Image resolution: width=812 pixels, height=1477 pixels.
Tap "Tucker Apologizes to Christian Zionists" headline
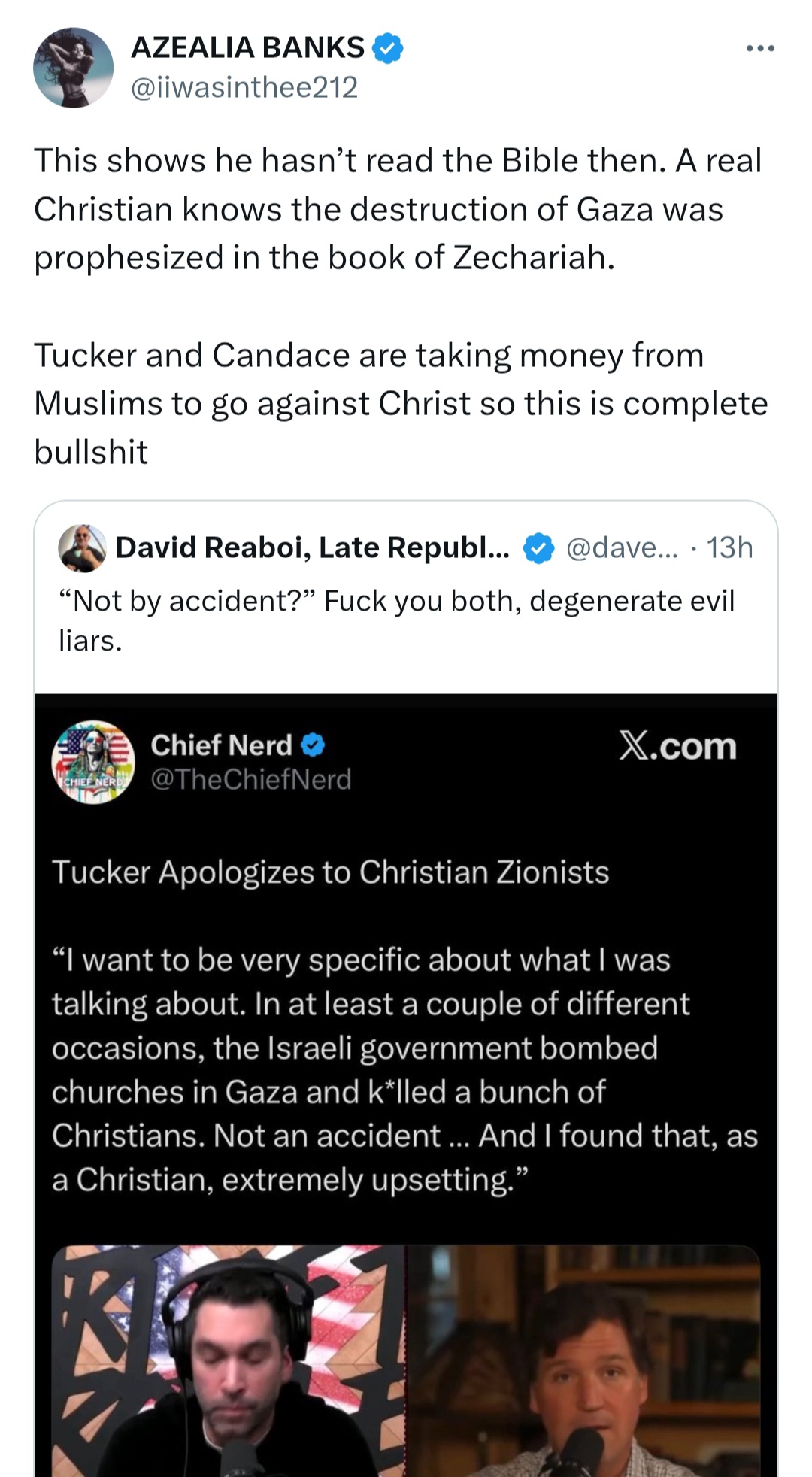pyautogui.click(x=330, y=872)
